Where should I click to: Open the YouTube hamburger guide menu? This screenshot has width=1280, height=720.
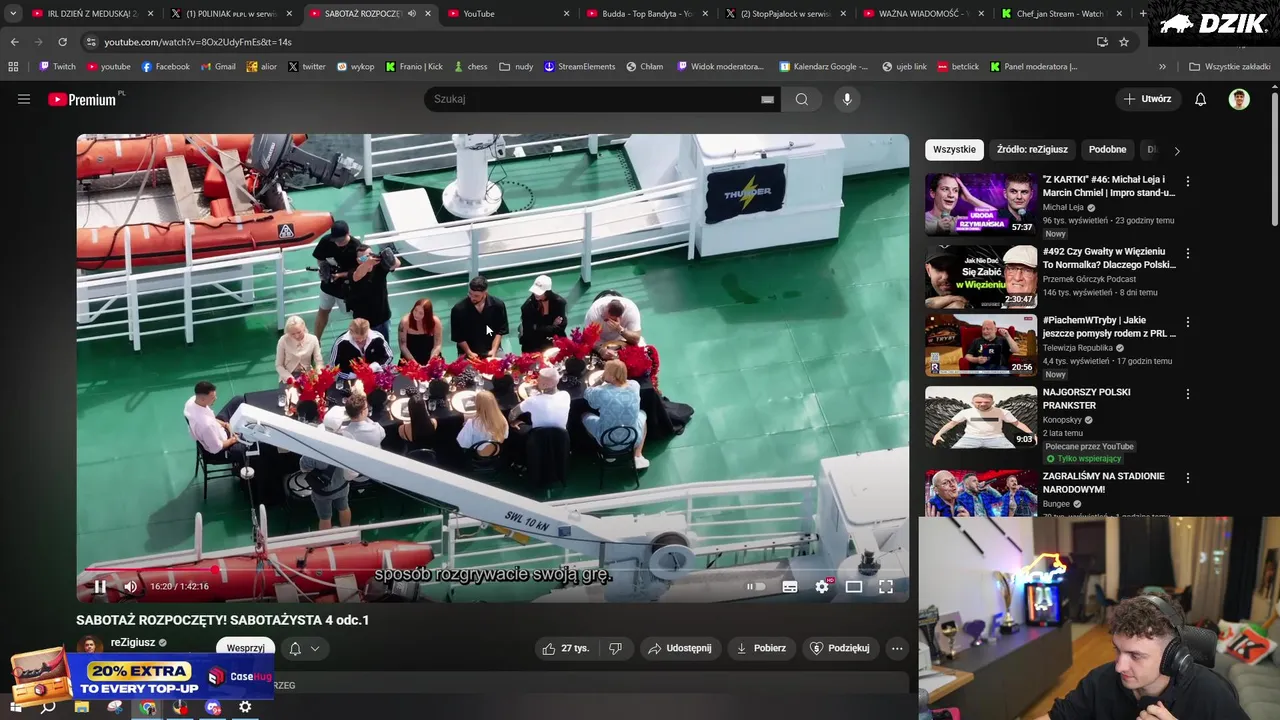pyautogui.click(x=24, y=99)
